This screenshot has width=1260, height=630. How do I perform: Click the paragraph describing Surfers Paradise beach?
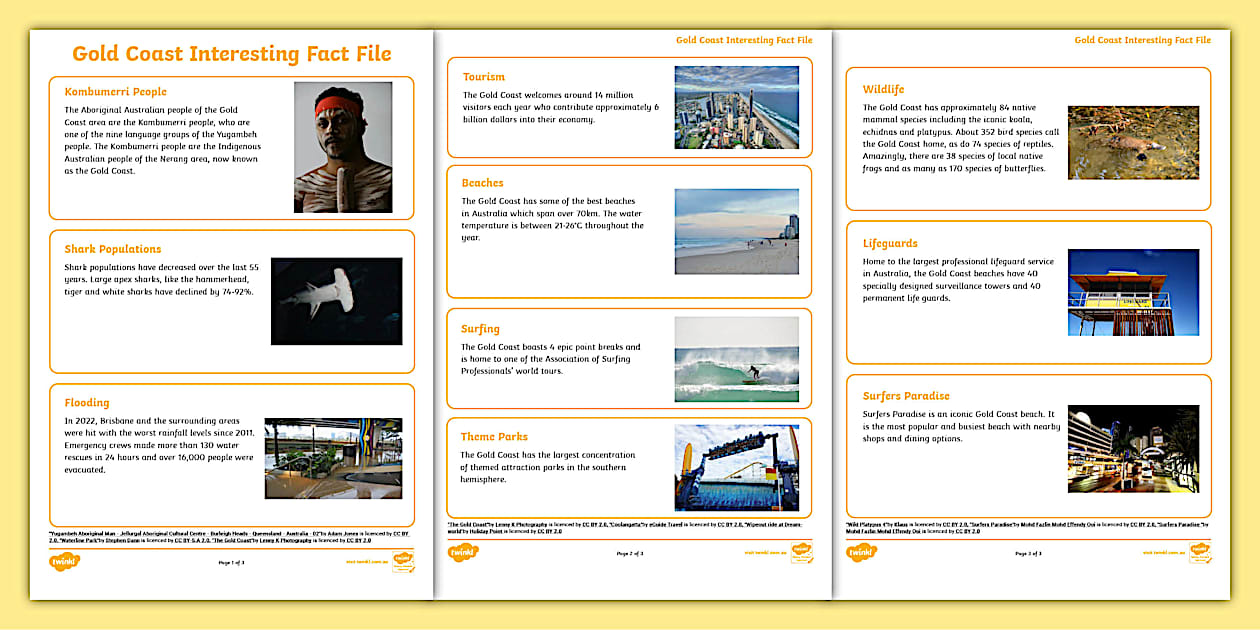(962, 426)
